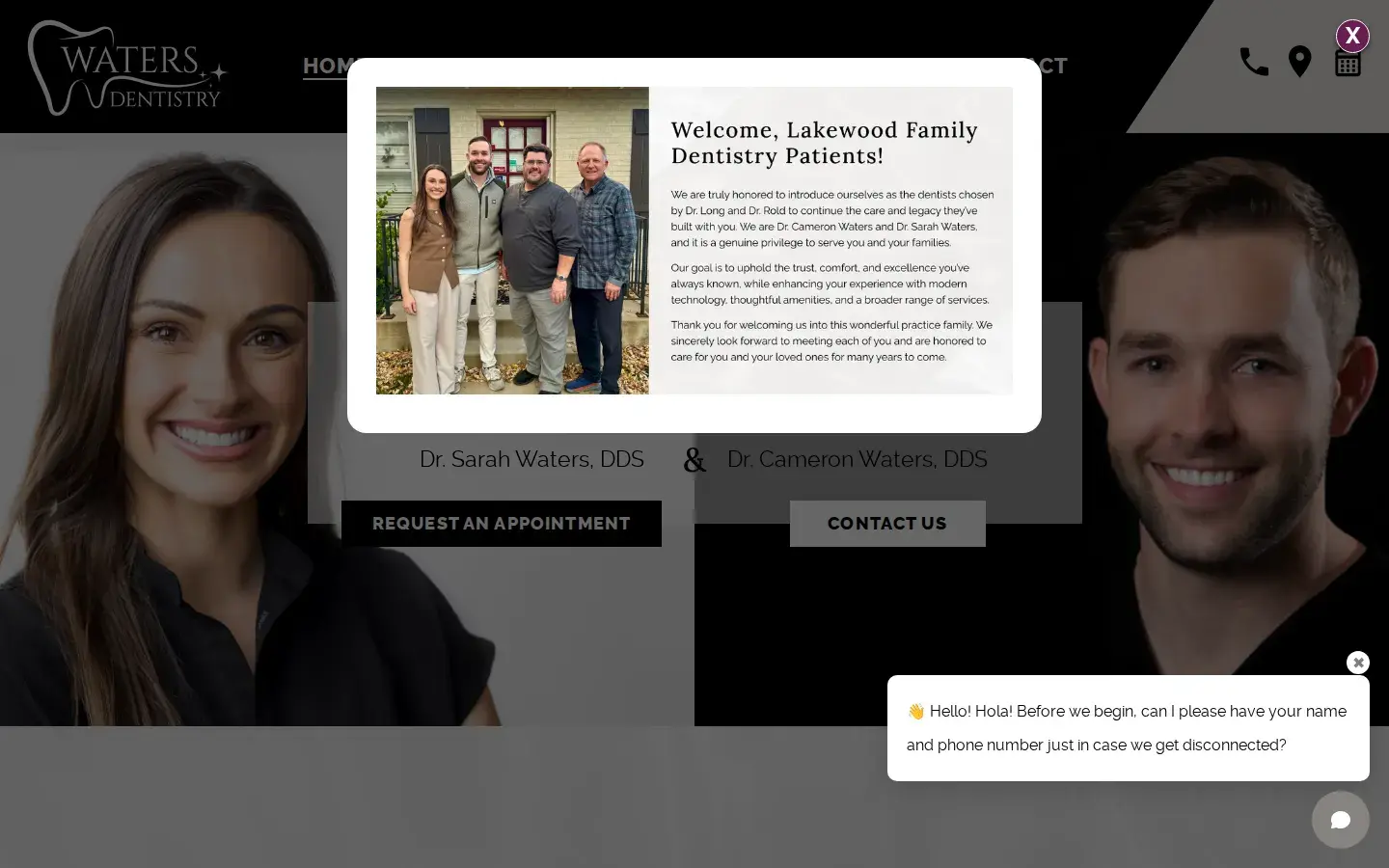Open the chat bubble widget
The image size is (1389, 868).
[1340, 820]
